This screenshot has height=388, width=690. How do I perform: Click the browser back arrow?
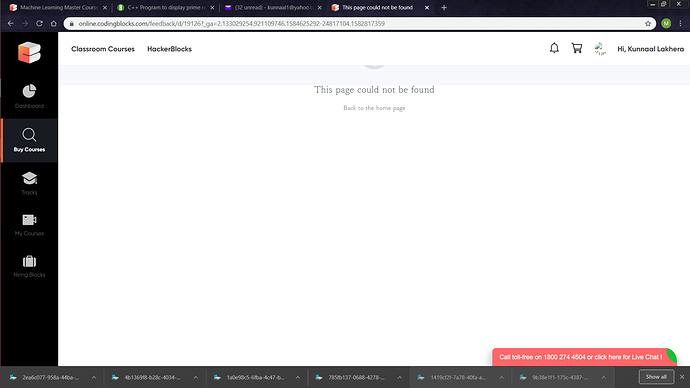[x=11, y=23]
